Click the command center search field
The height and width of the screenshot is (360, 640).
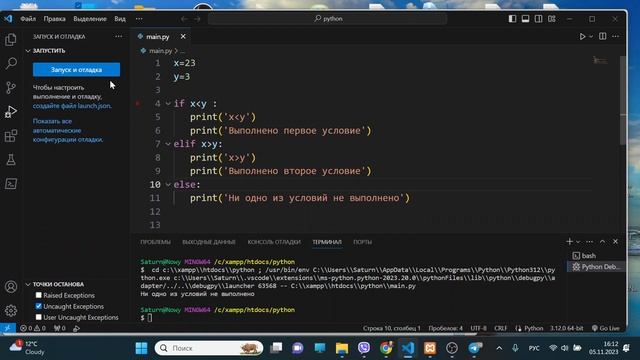(328, 19)
